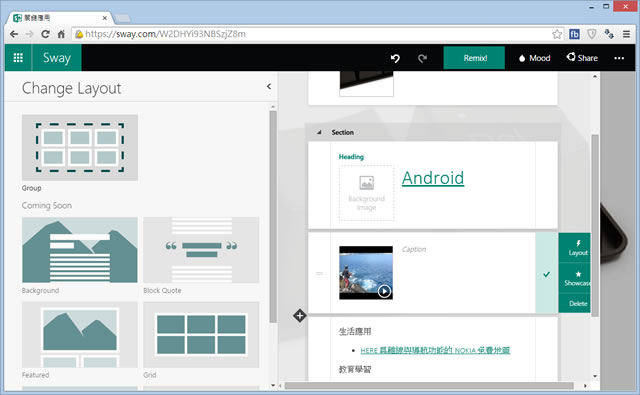The image size is (640, 395).
Task: Click the 教育學習 text
Action: [x=355, y=369]
